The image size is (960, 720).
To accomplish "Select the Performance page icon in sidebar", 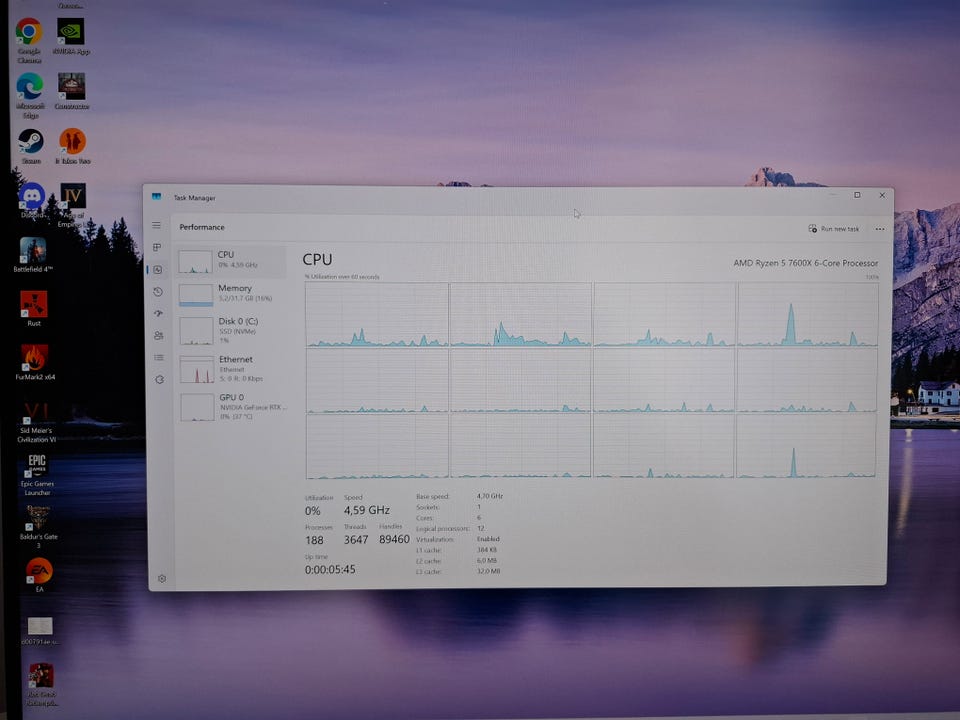I will [x=157, y=269].
